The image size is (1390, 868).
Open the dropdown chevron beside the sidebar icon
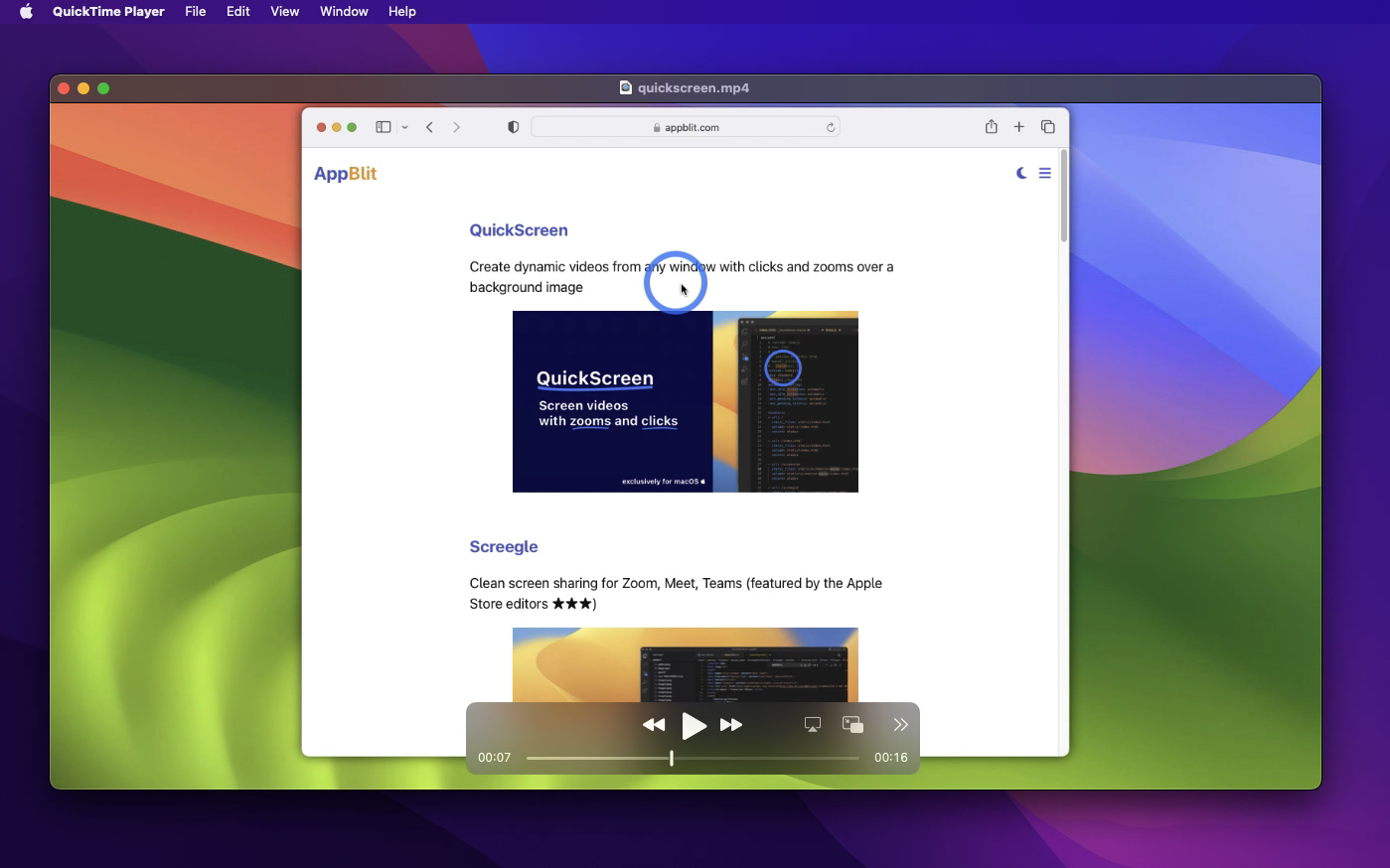point(404,127)
